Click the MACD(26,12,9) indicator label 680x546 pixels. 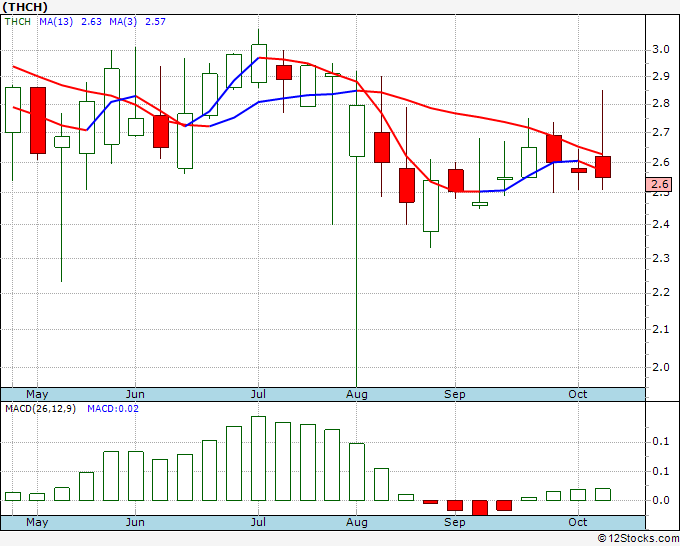click(x=40, y=409)
